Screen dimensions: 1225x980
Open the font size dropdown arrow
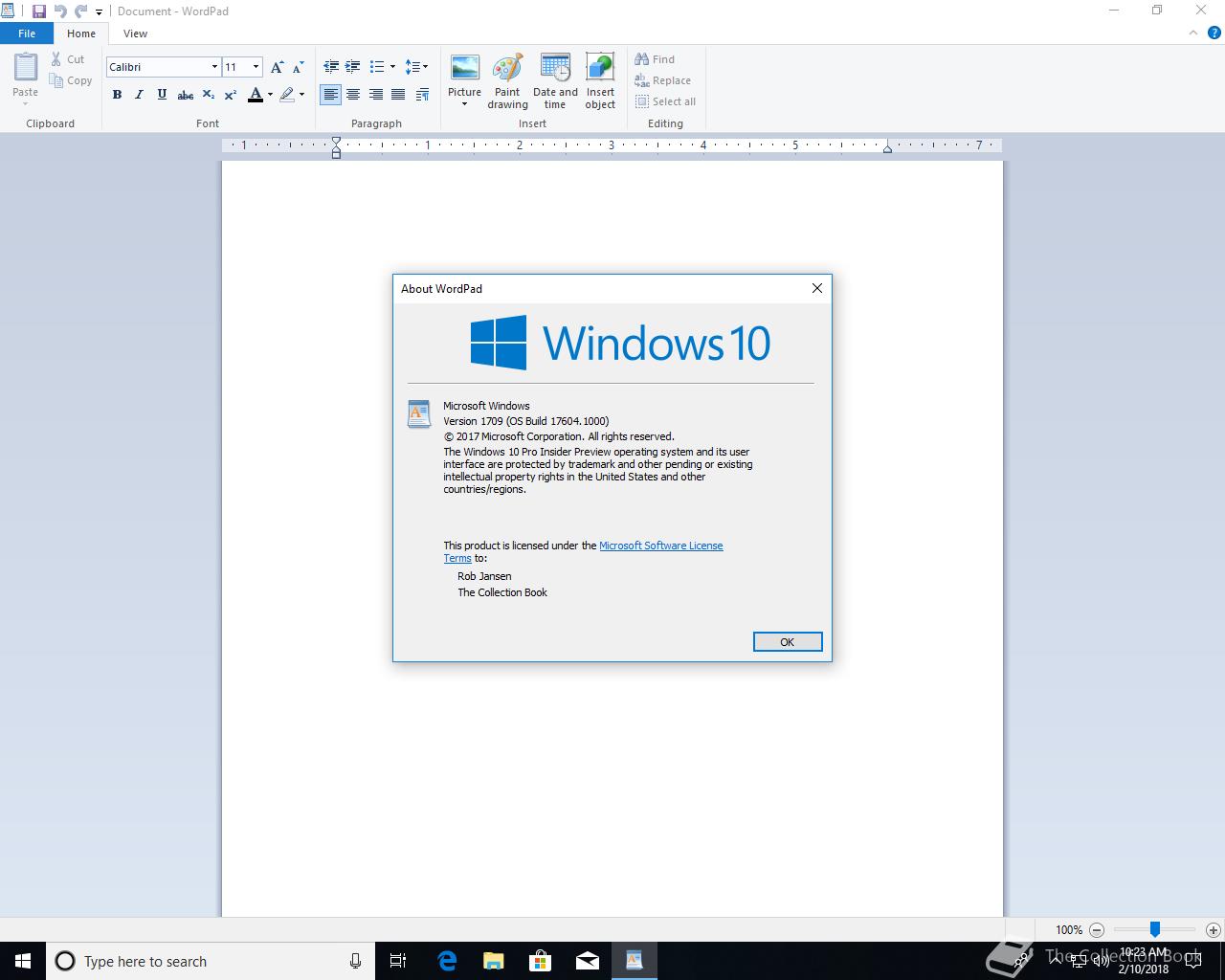coord(256,67)
